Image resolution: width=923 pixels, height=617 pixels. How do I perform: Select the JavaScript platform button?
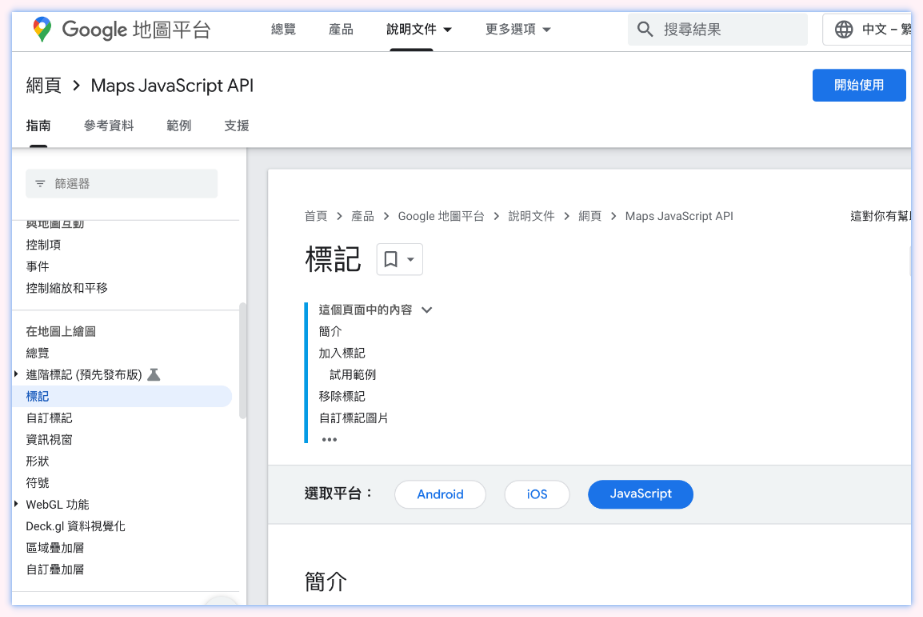coord(640,495)
